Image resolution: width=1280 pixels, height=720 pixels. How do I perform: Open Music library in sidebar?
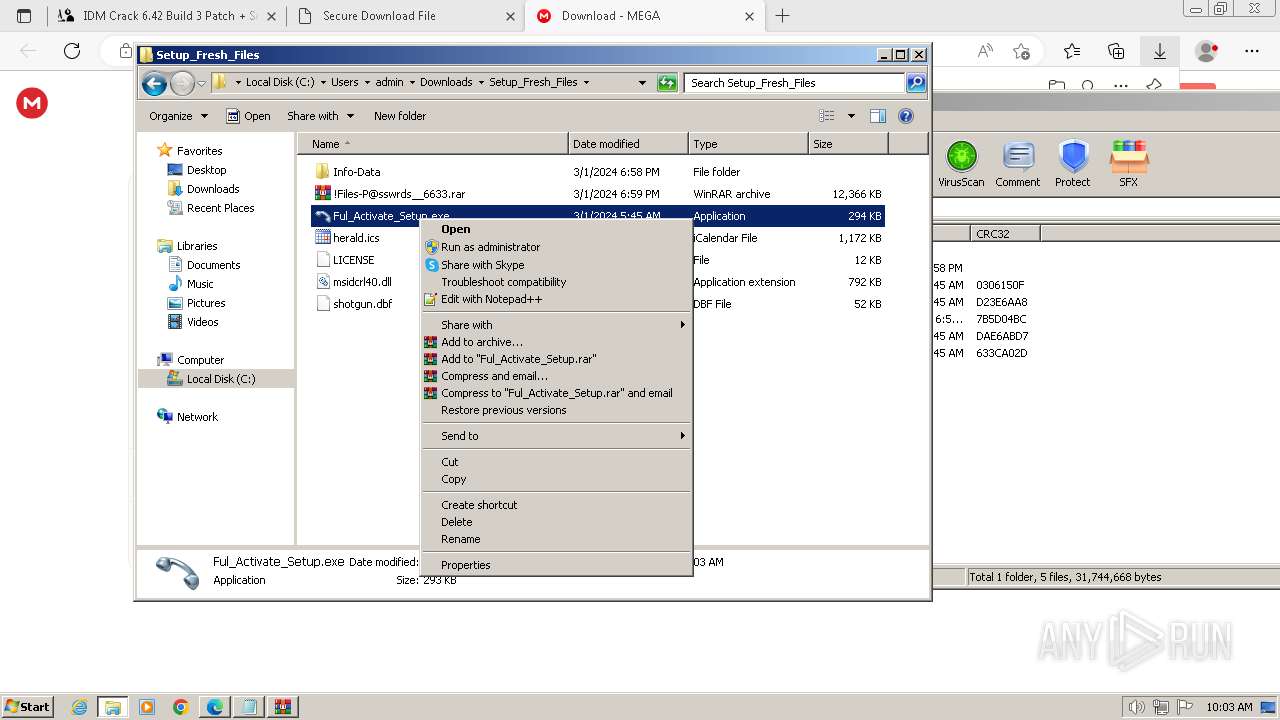(x=200, y=284)
